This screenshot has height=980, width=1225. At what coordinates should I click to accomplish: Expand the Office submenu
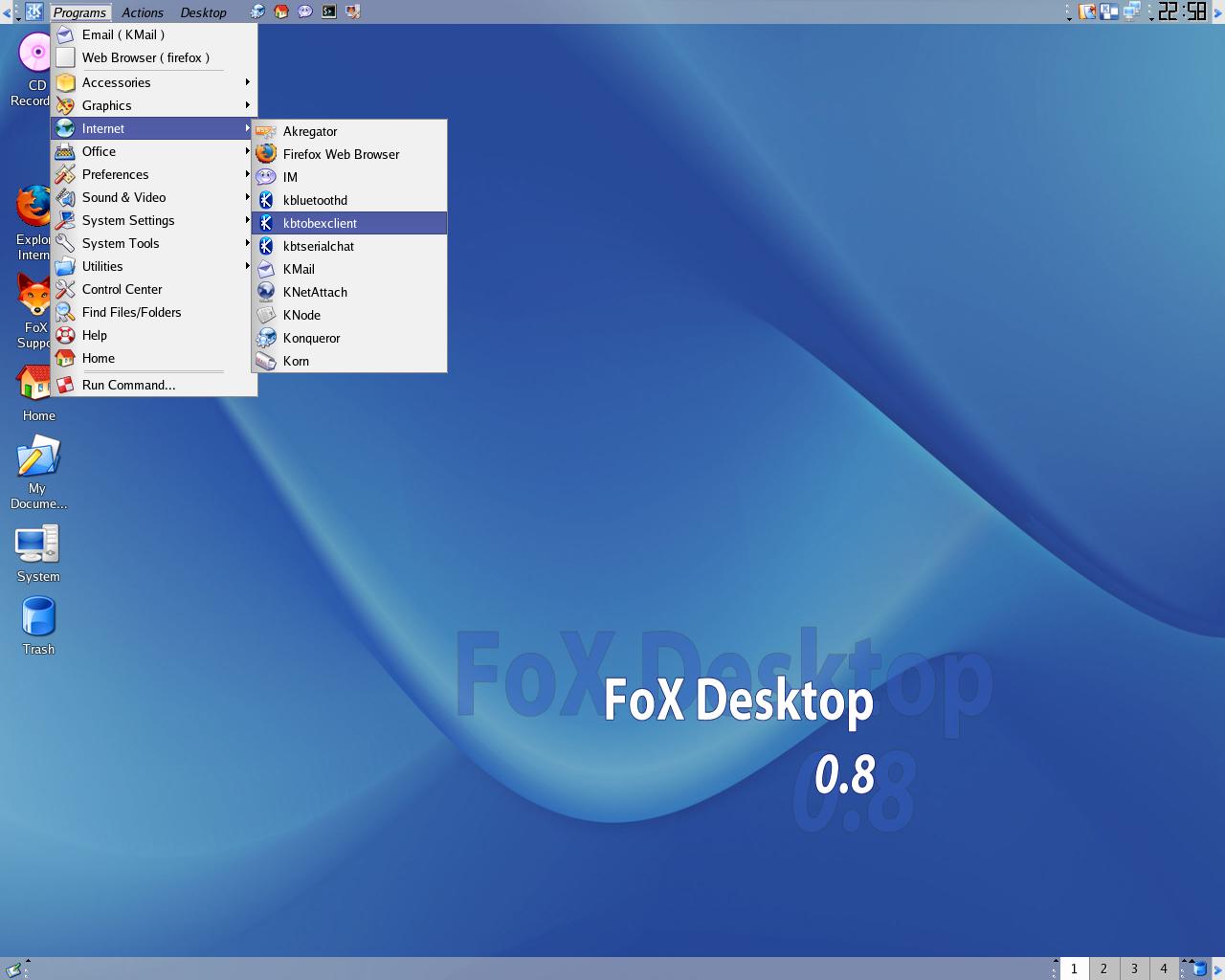coord(154,151)
